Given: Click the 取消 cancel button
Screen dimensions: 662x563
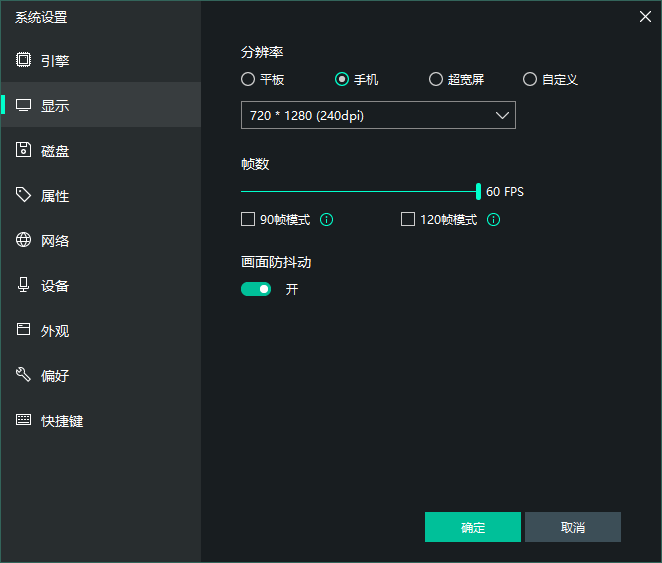Looking at the screenshot, I should pyautogui.click(x=573, y=527).
